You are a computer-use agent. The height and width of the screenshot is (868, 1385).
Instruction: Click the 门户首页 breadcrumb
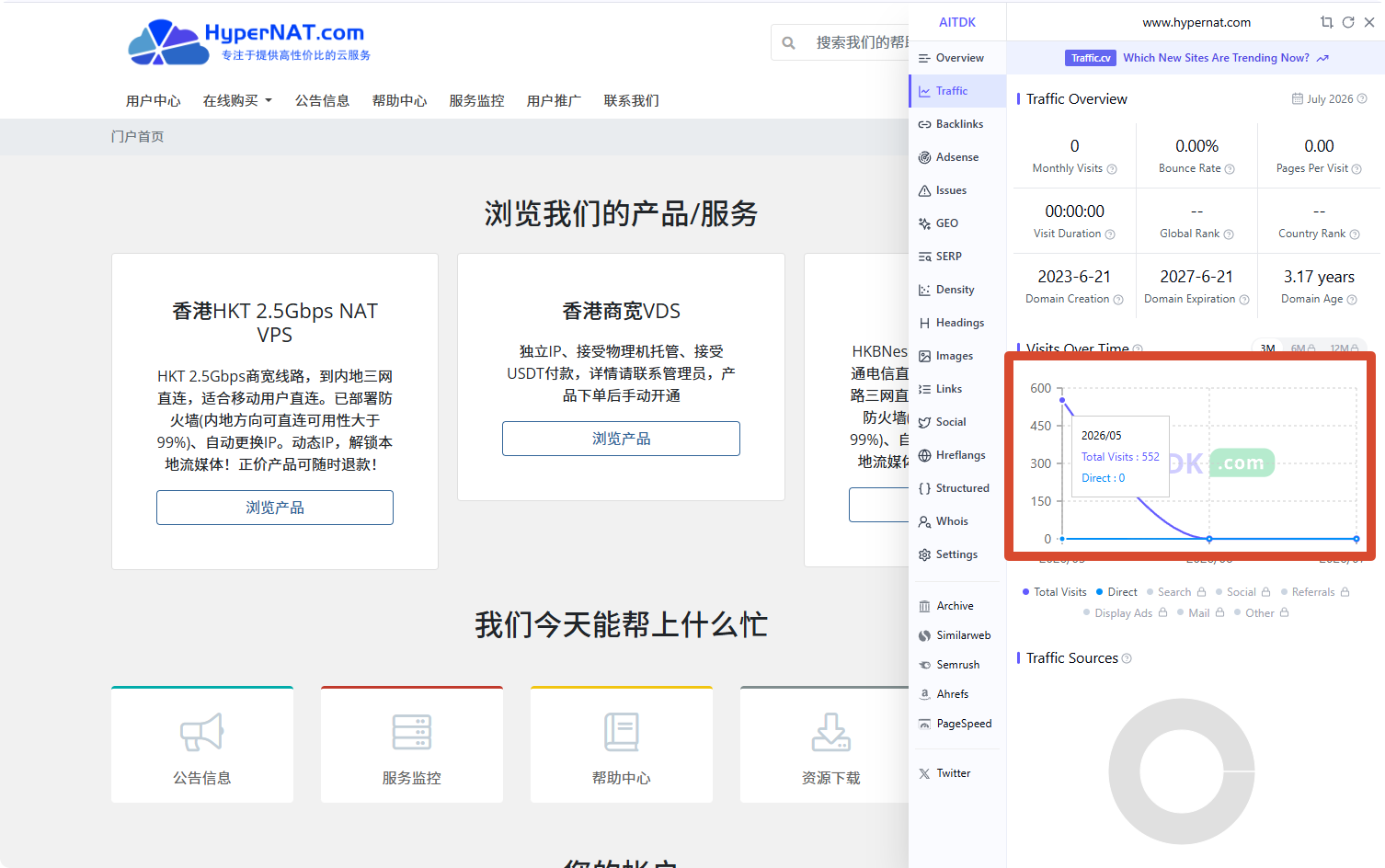click(x=138, y=136)
